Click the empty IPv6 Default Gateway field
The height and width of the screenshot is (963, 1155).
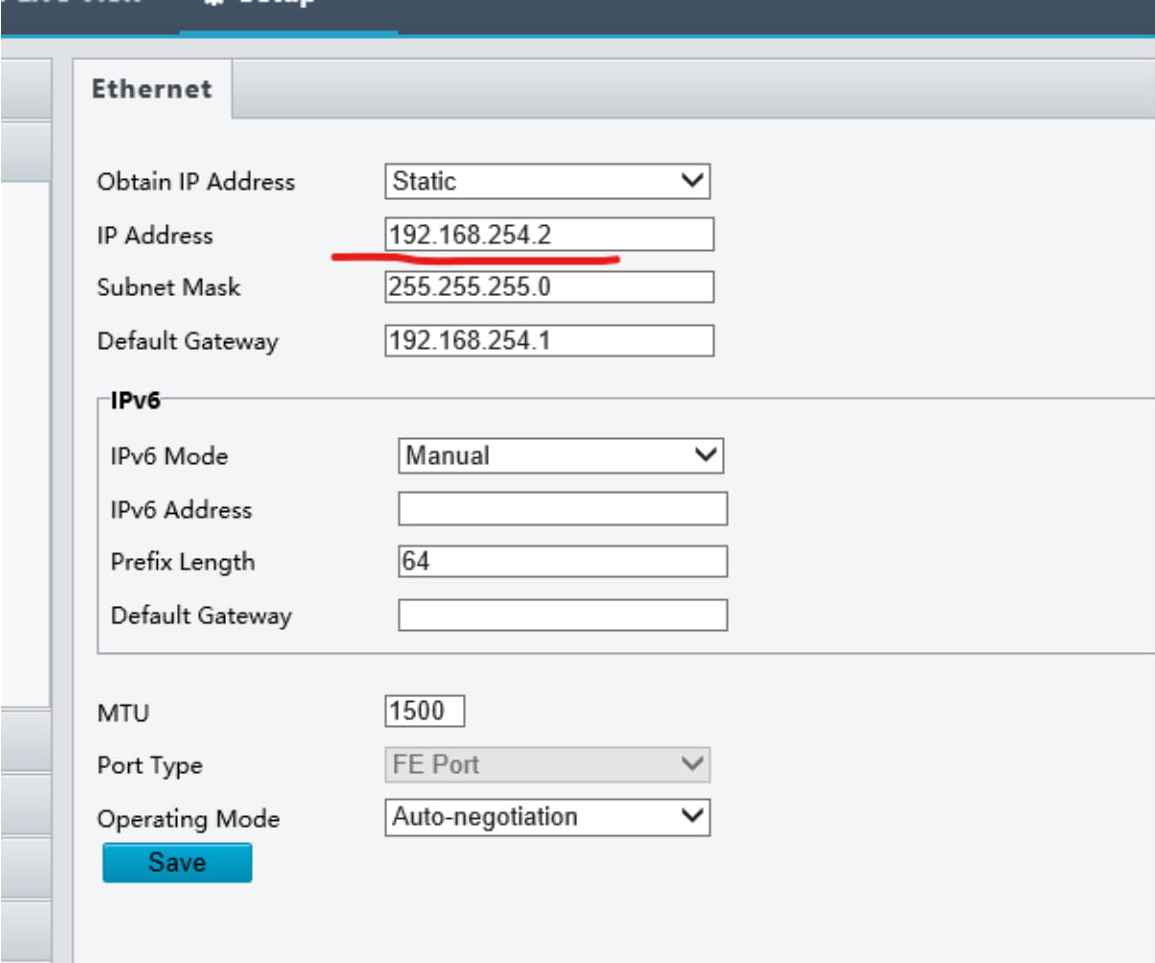click(x=562, y=615)
